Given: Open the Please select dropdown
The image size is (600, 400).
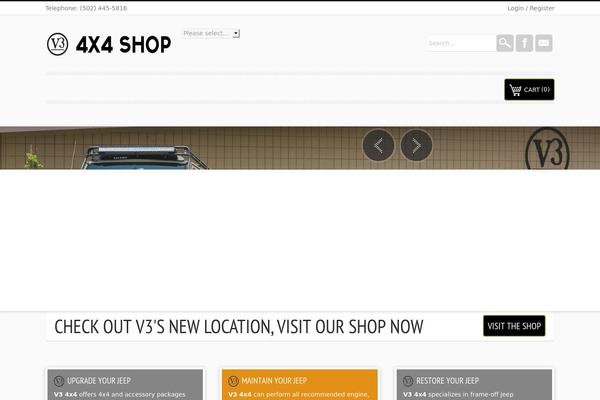Looking at the screenshot, I should click(x=211, y=33).
